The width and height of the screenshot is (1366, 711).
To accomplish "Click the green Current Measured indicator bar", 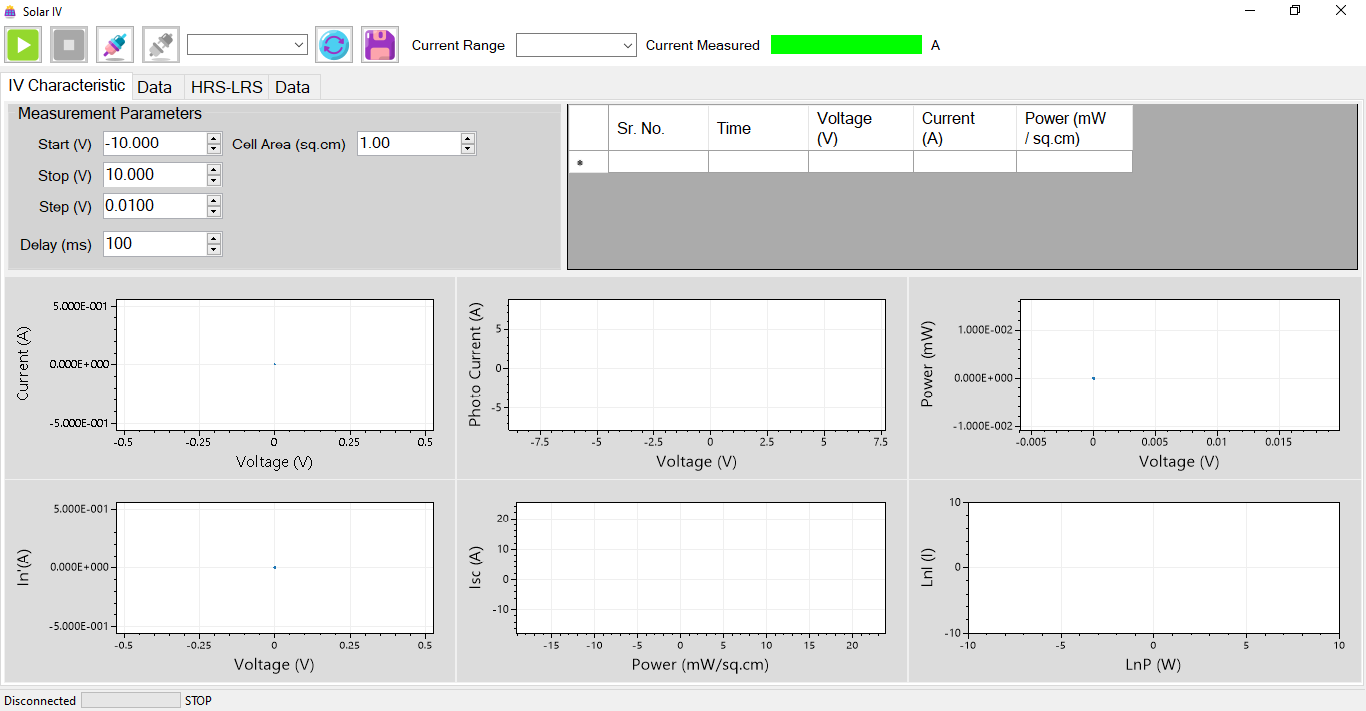I will click(x=846, y=45).
